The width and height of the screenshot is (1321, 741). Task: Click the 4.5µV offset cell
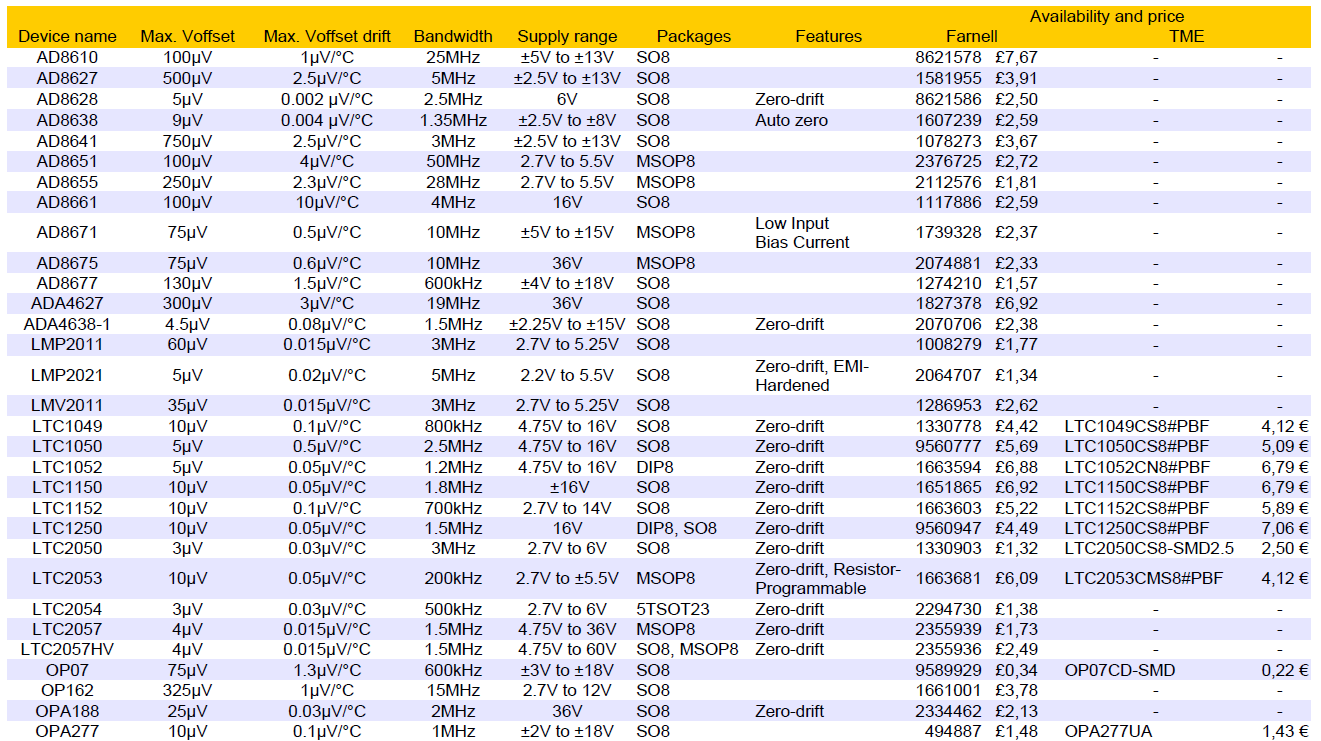click(x=188, y=324)
